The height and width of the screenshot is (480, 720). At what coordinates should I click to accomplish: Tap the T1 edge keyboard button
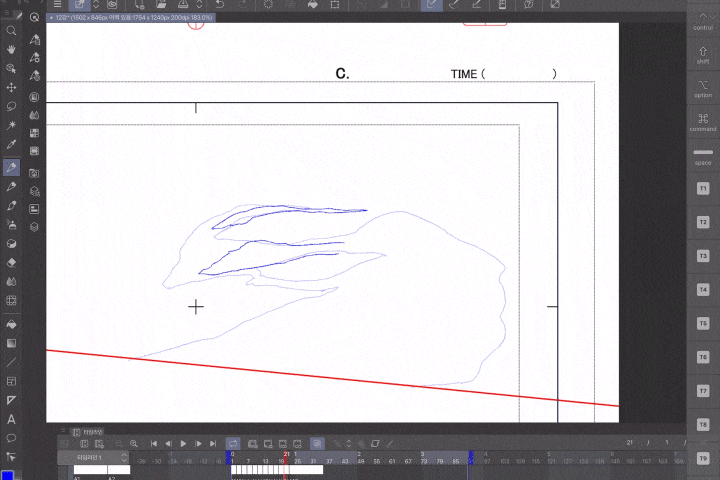click(x=703, y=188)
